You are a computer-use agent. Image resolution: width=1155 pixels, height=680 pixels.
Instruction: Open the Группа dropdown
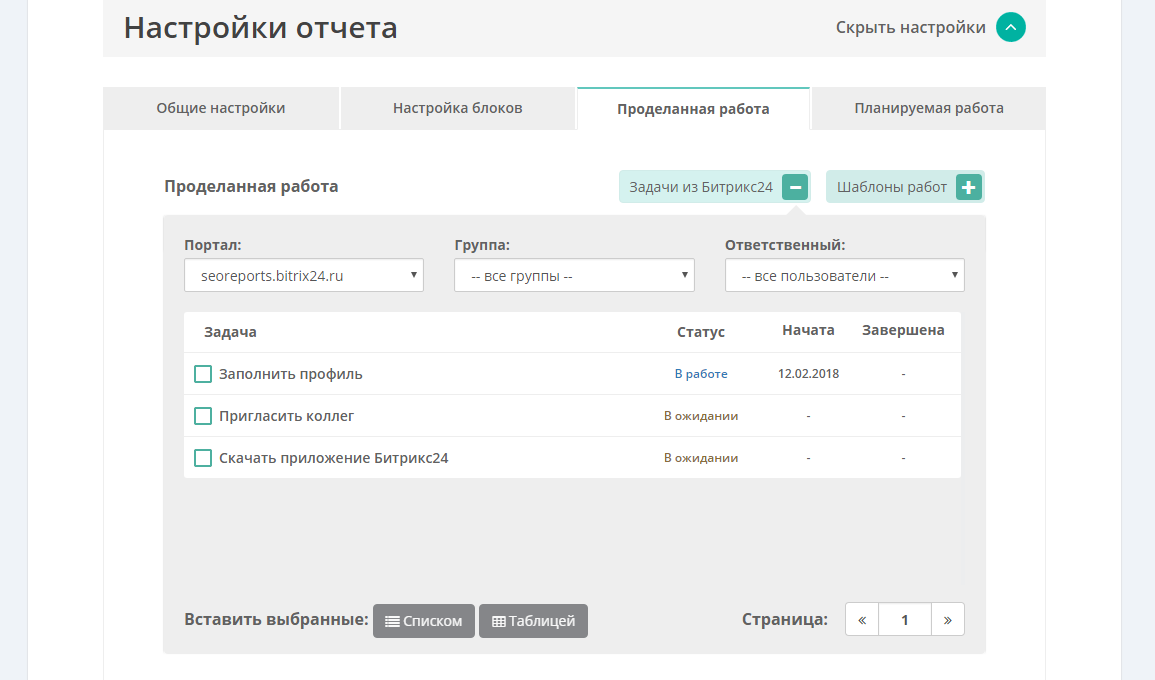(574, 276)
